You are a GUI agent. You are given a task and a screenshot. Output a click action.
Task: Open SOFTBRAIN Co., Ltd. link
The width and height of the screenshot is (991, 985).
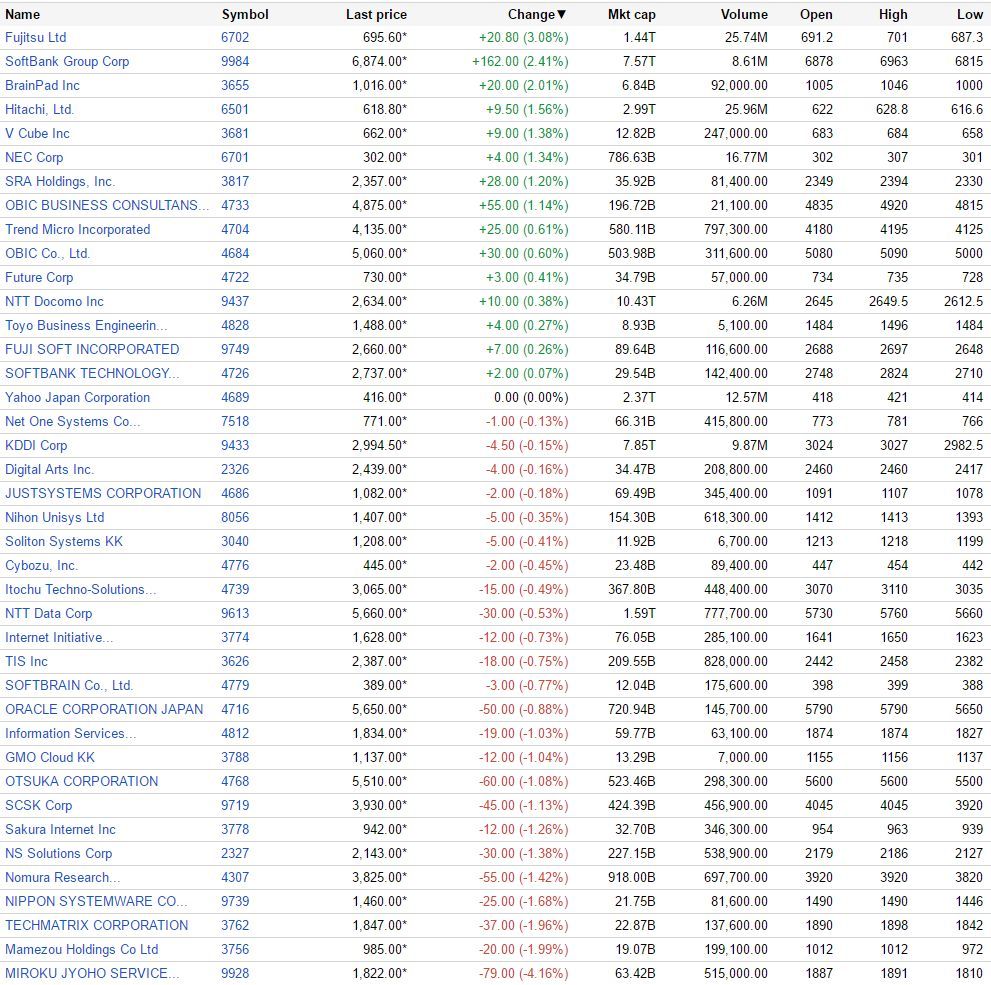69,686
